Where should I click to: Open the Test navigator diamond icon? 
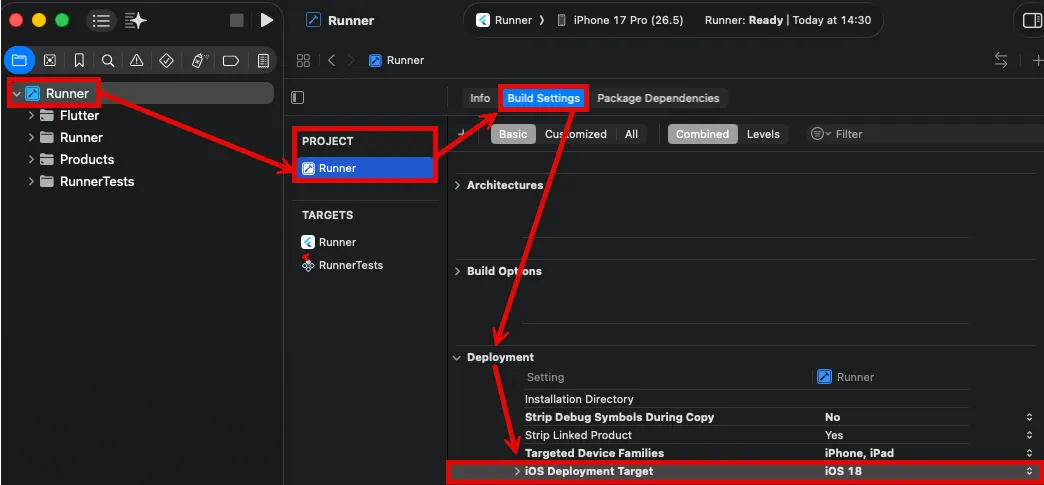(x=166, y=61)
